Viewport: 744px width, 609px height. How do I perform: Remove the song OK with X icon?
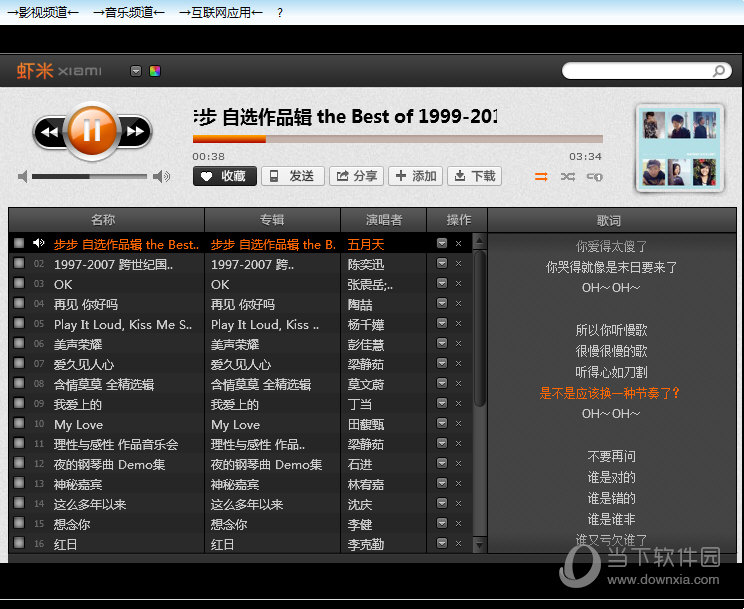(x=458, y=284)
